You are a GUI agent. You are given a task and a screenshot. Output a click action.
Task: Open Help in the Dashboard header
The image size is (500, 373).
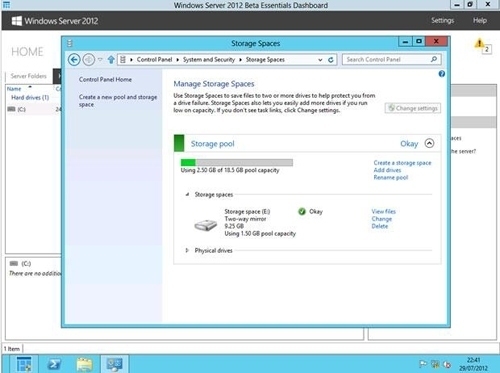tap(480, 21)
